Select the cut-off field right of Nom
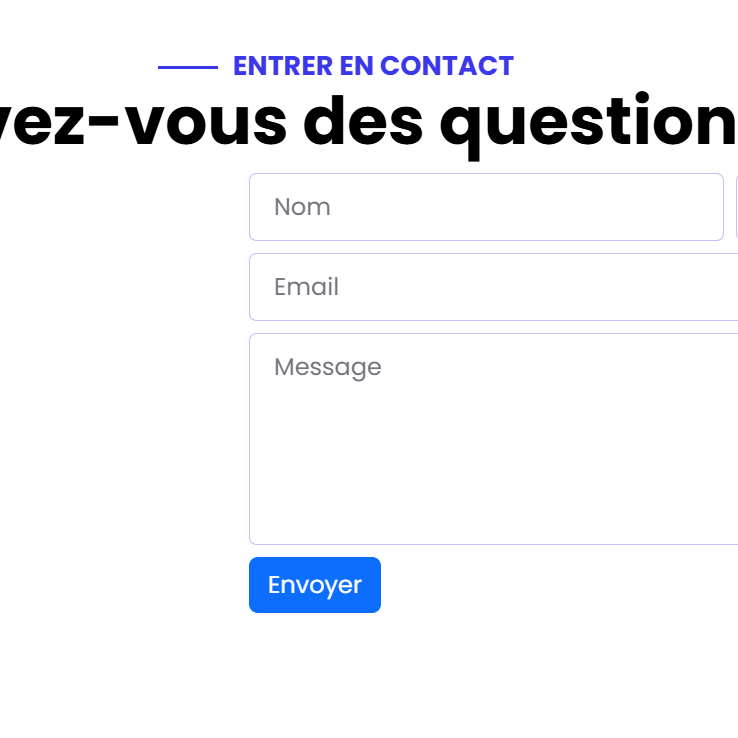Image resolution: width=738 pixels, height=738 pixels. 736,207
